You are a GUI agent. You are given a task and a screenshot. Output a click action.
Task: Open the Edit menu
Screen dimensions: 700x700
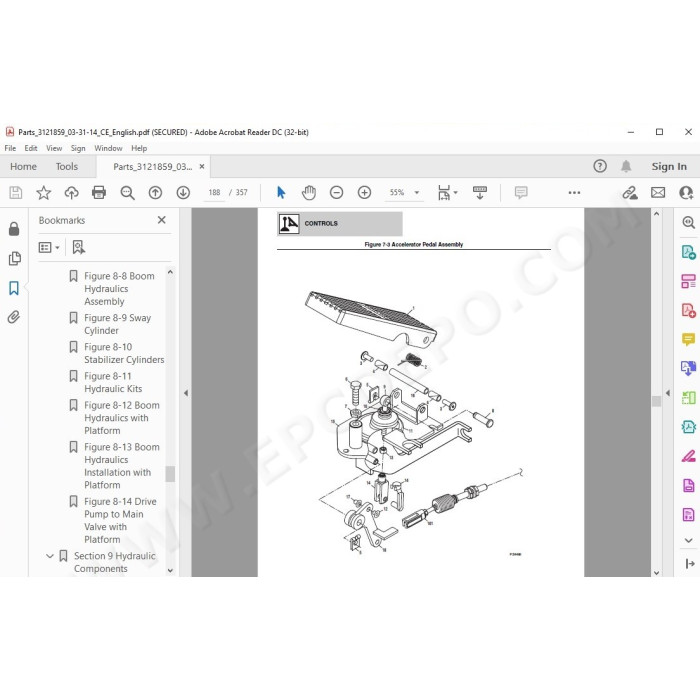31,148
